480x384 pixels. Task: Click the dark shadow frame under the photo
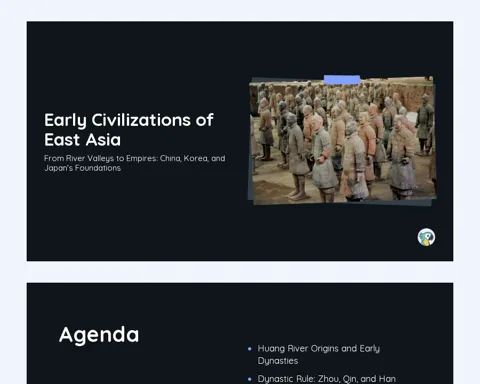(x=343, y=203)
